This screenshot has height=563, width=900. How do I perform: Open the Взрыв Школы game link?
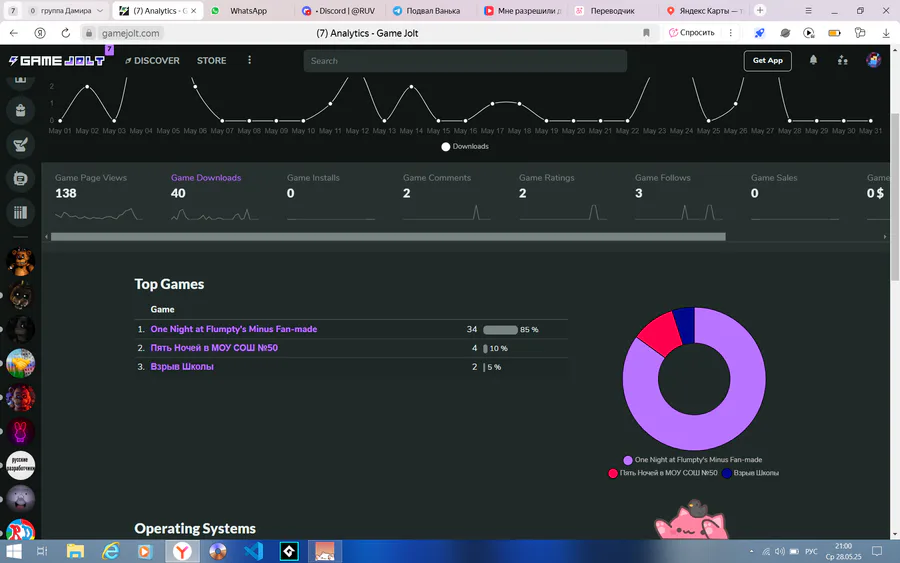[182, 367]
